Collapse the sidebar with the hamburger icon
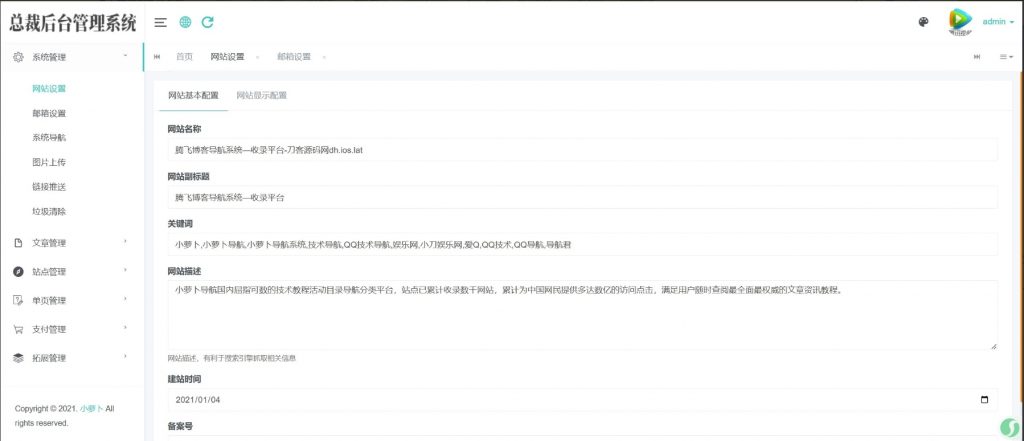The height and width of the screenshot is (441, 1024). pyautogui.click(x=160, y=22)
